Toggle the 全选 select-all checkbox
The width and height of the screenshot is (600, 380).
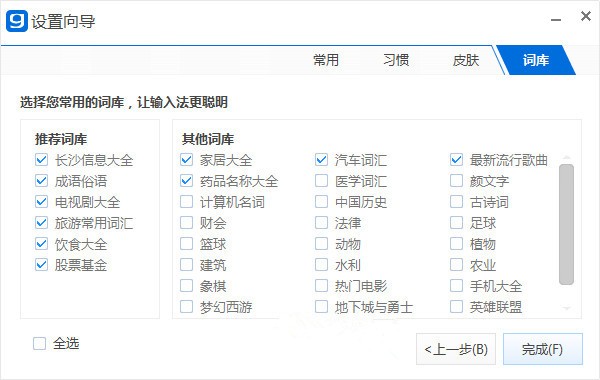[x=39, y=344]
